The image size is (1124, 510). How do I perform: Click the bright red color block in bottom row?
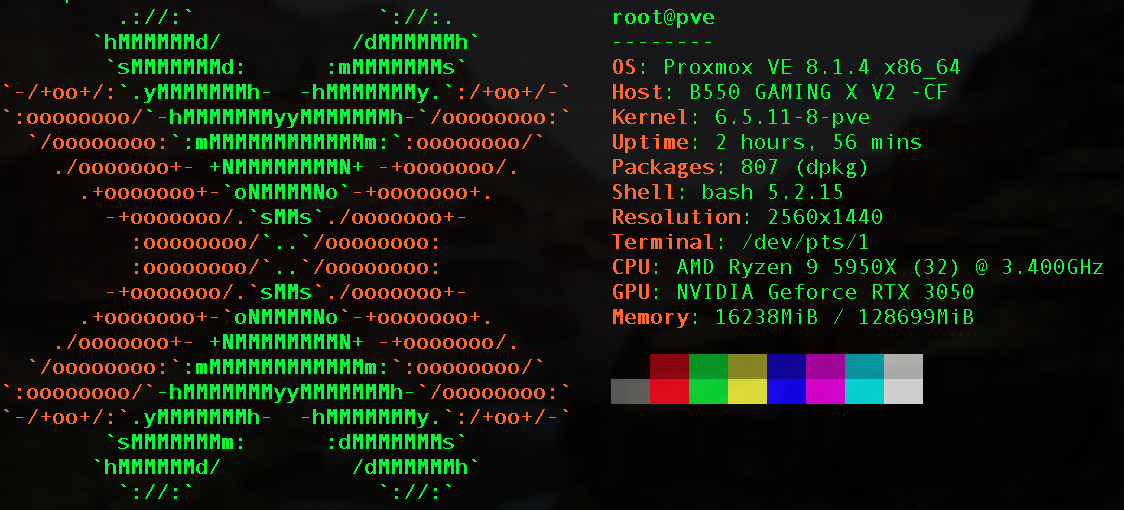click(x=669, y=391)
